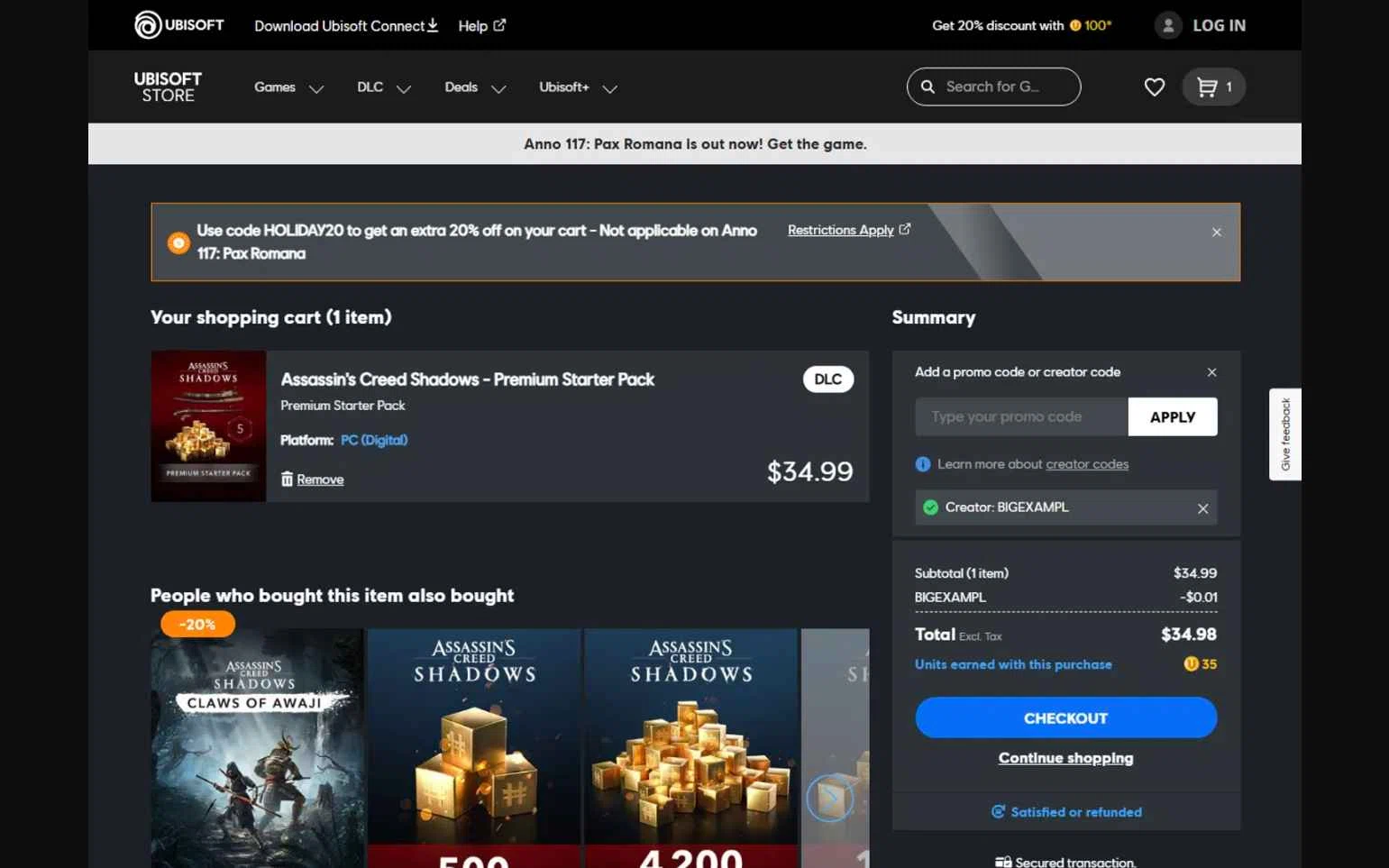The height and width of the screenshot is (868, 1389).
Task: Click the Ubisoft Store logo
Action: point(168,87)
